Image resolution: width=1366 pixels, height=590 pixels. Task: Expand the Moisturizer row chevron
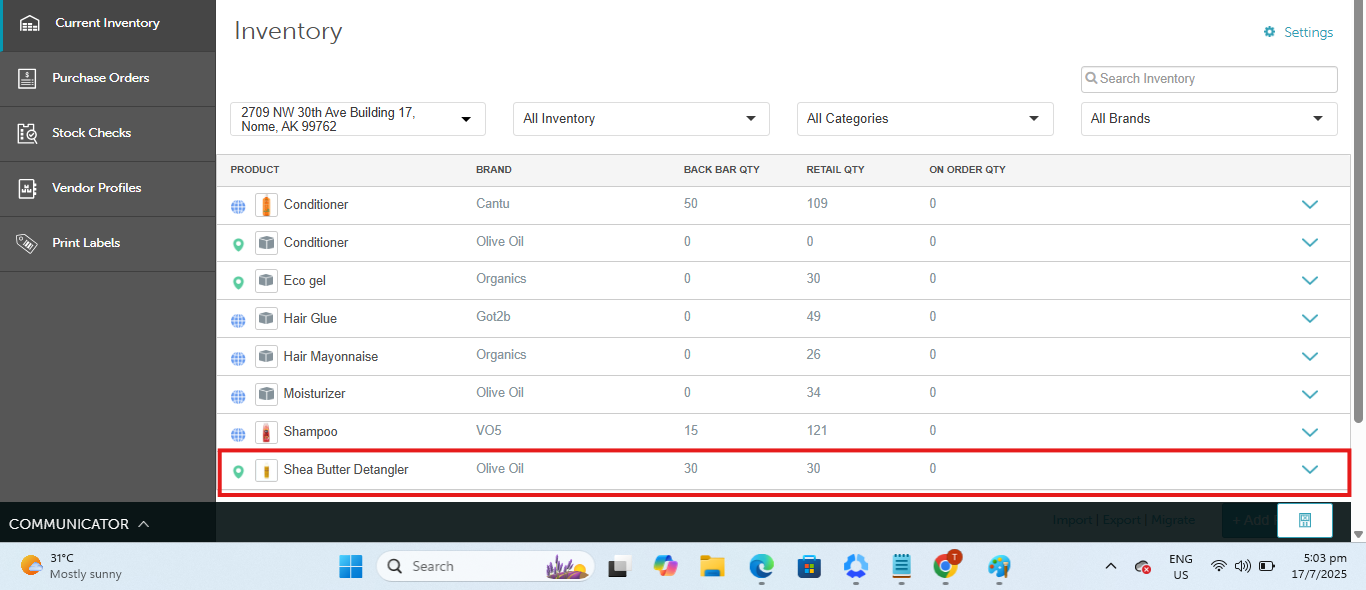click(x=1310, y=395)
